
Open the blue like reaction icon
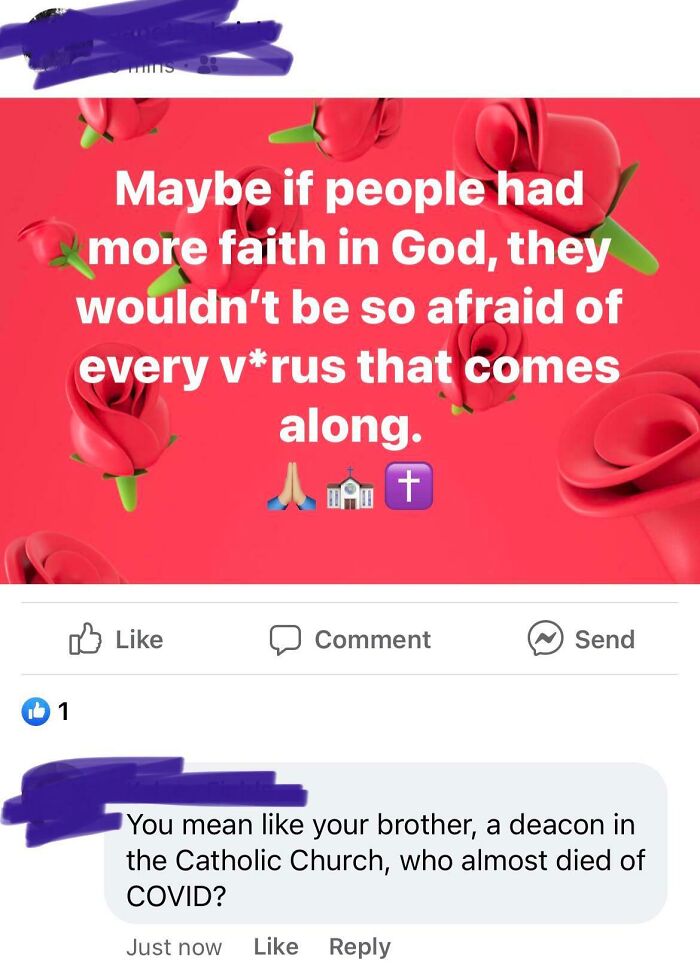[36, 712]
